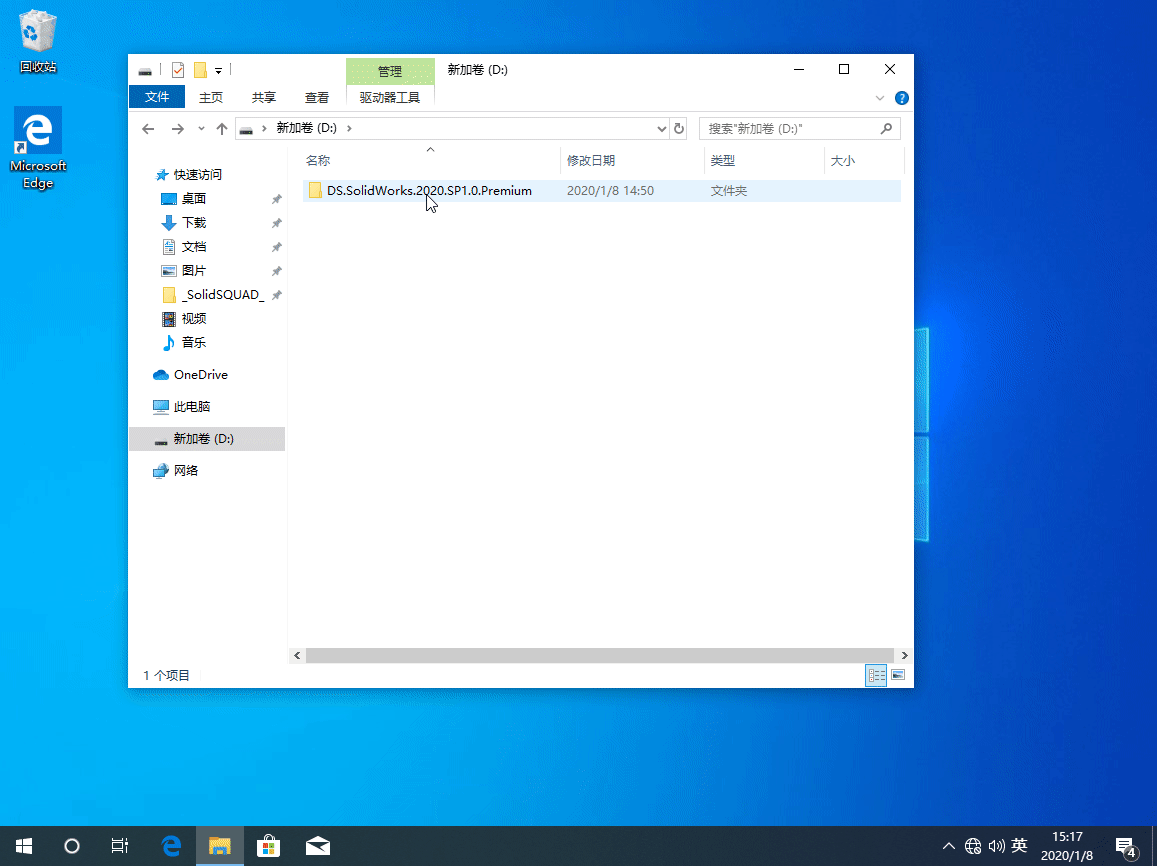Sort by the 类型 column header
This screenshot has height=866, width=1157.
[764, 160]
